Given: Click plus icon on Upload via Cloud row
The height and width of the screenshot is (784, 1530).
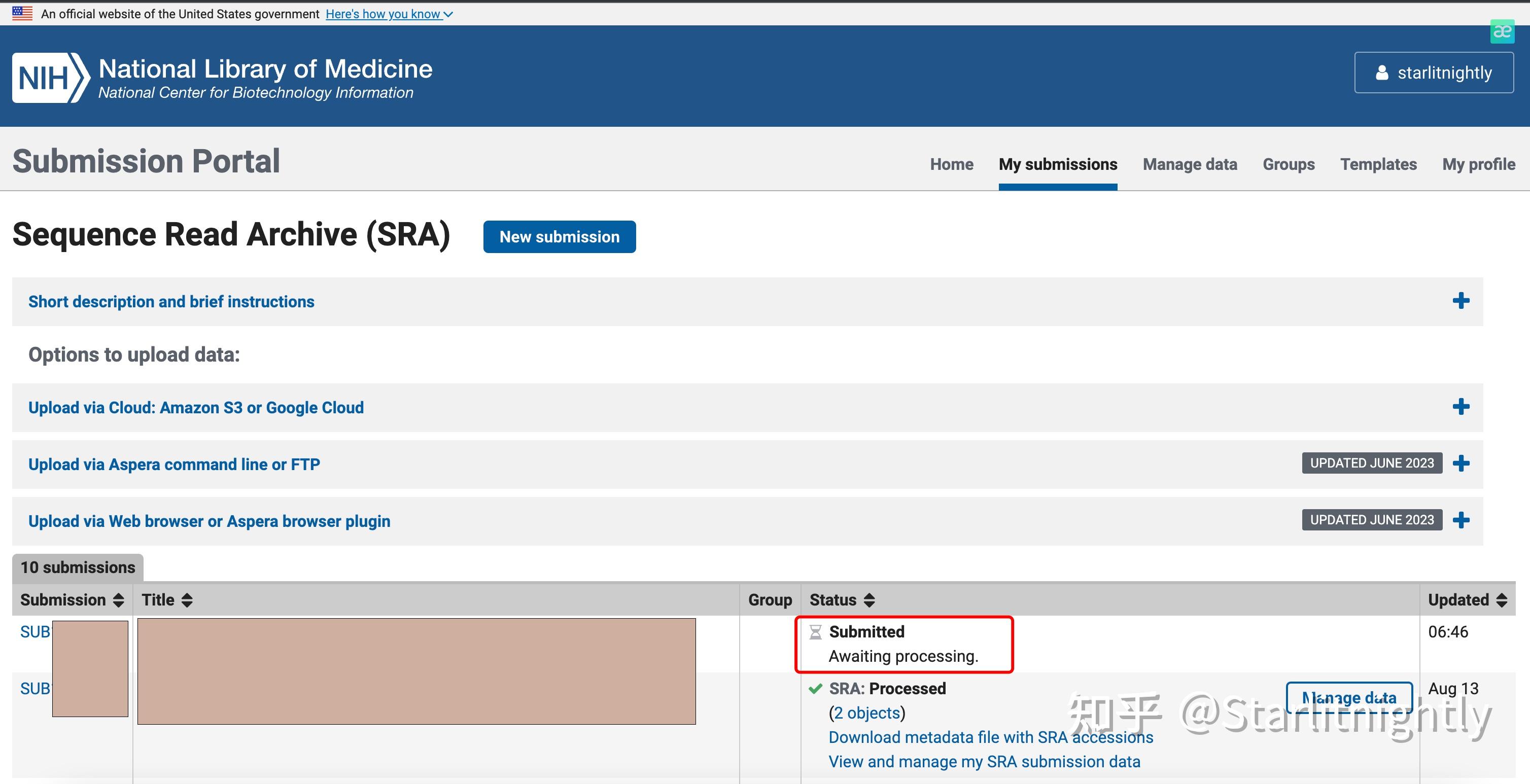Looking at the screenshot, I should click(x=1461, y=407).
